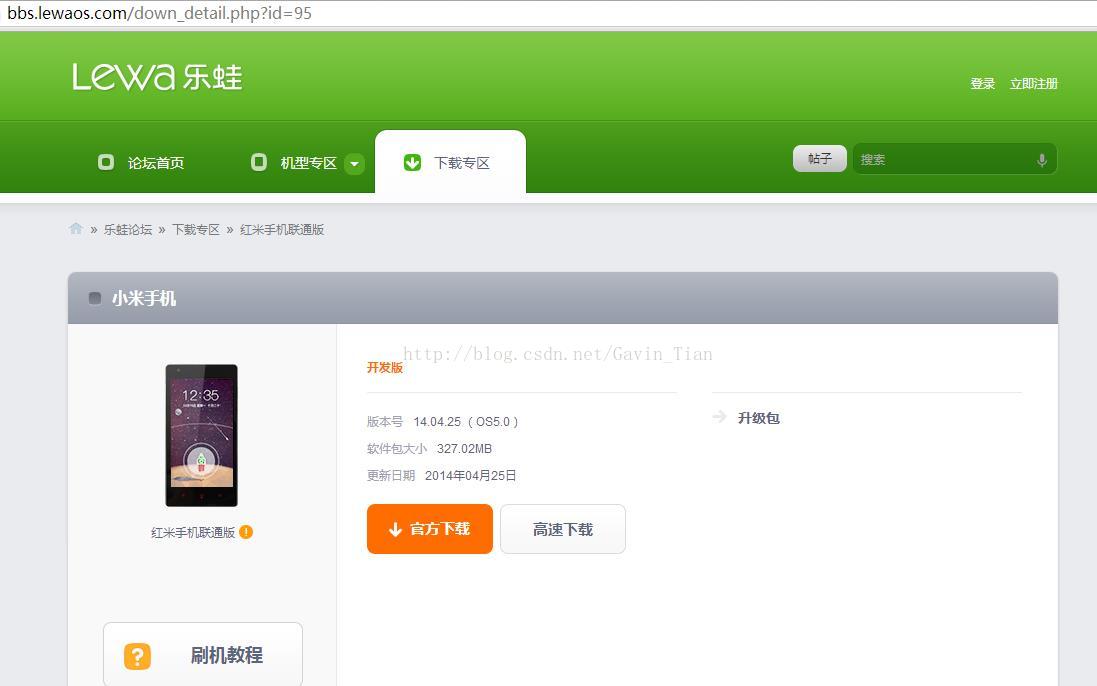Image resolution: width=1097 pixels, height=686 pixels.
Task: Open the 登录 login link
Action: [x=982, y=84]
